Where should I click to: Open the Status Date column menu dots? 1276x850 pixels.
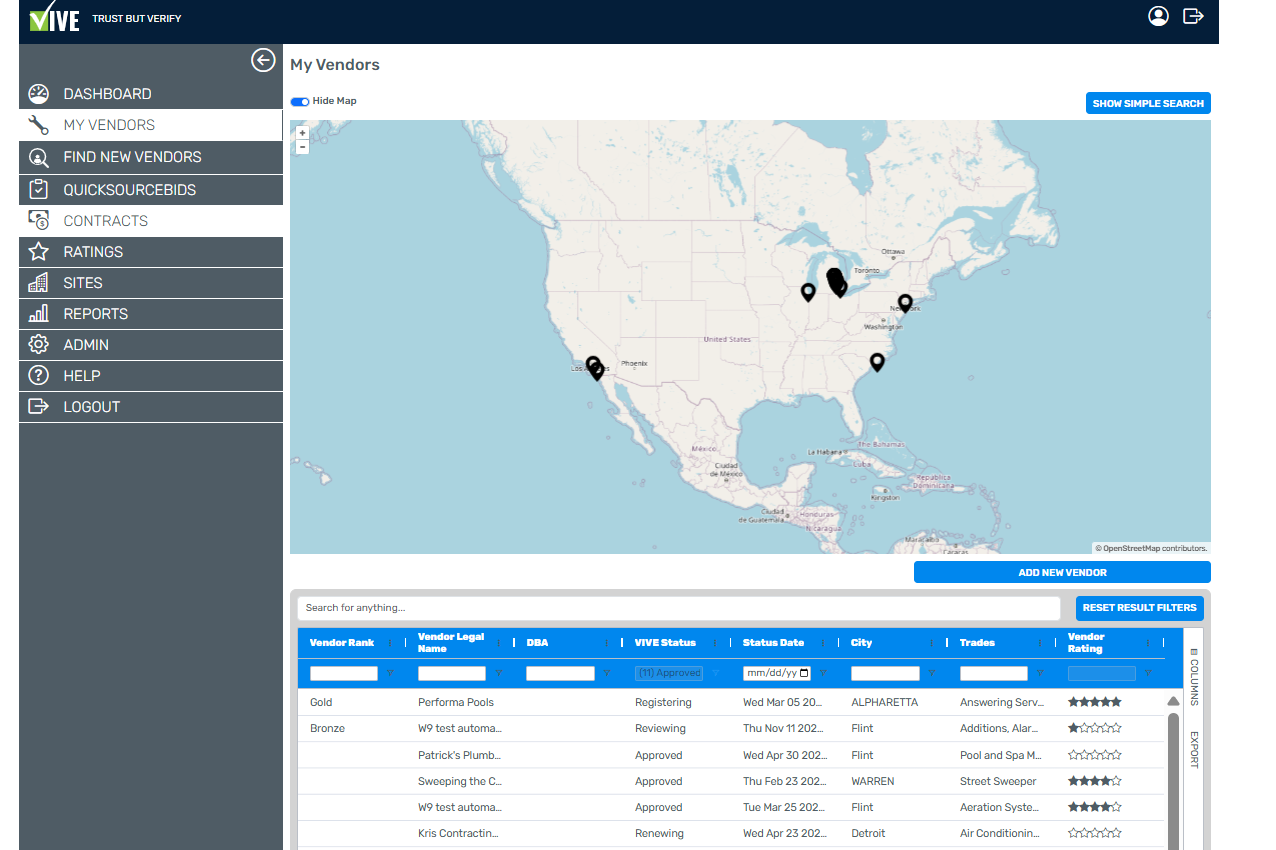823,643
